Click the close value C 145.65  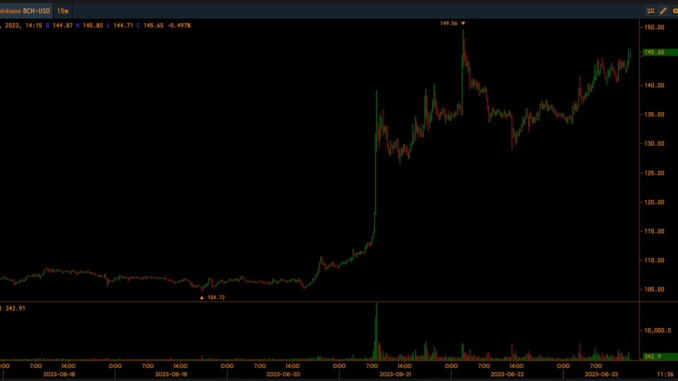(150, 26)
